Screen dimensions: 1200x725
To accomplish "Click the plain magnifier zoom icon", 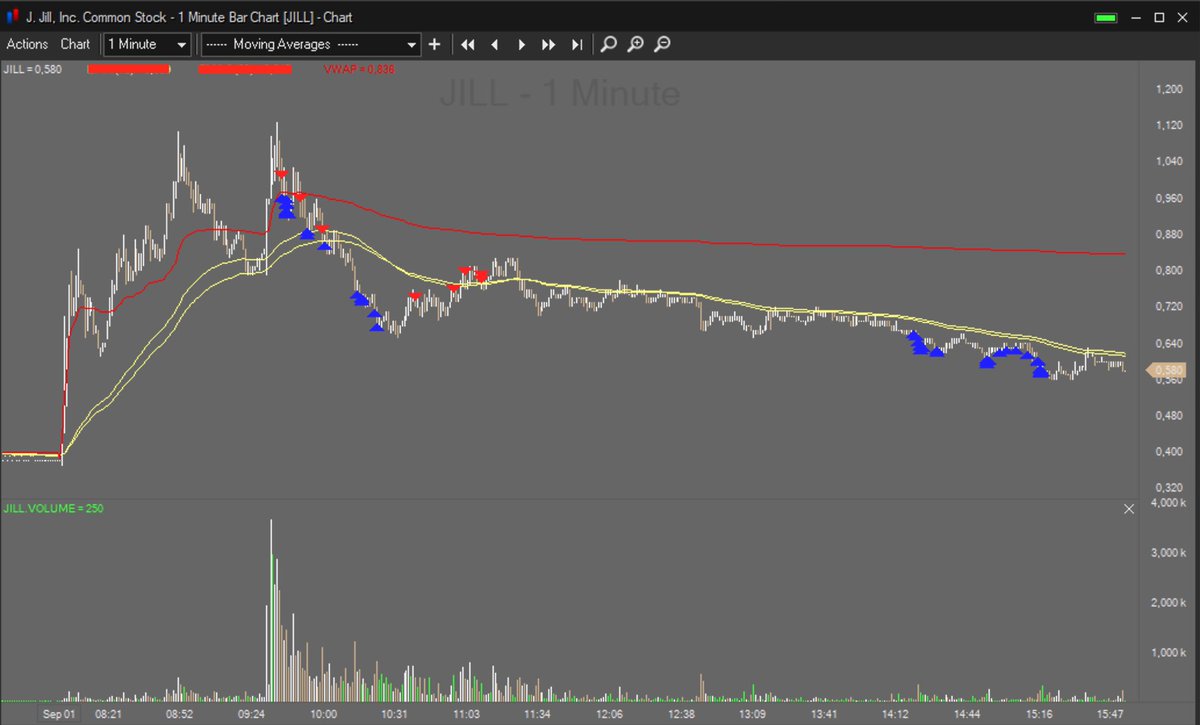I will 609,44.
